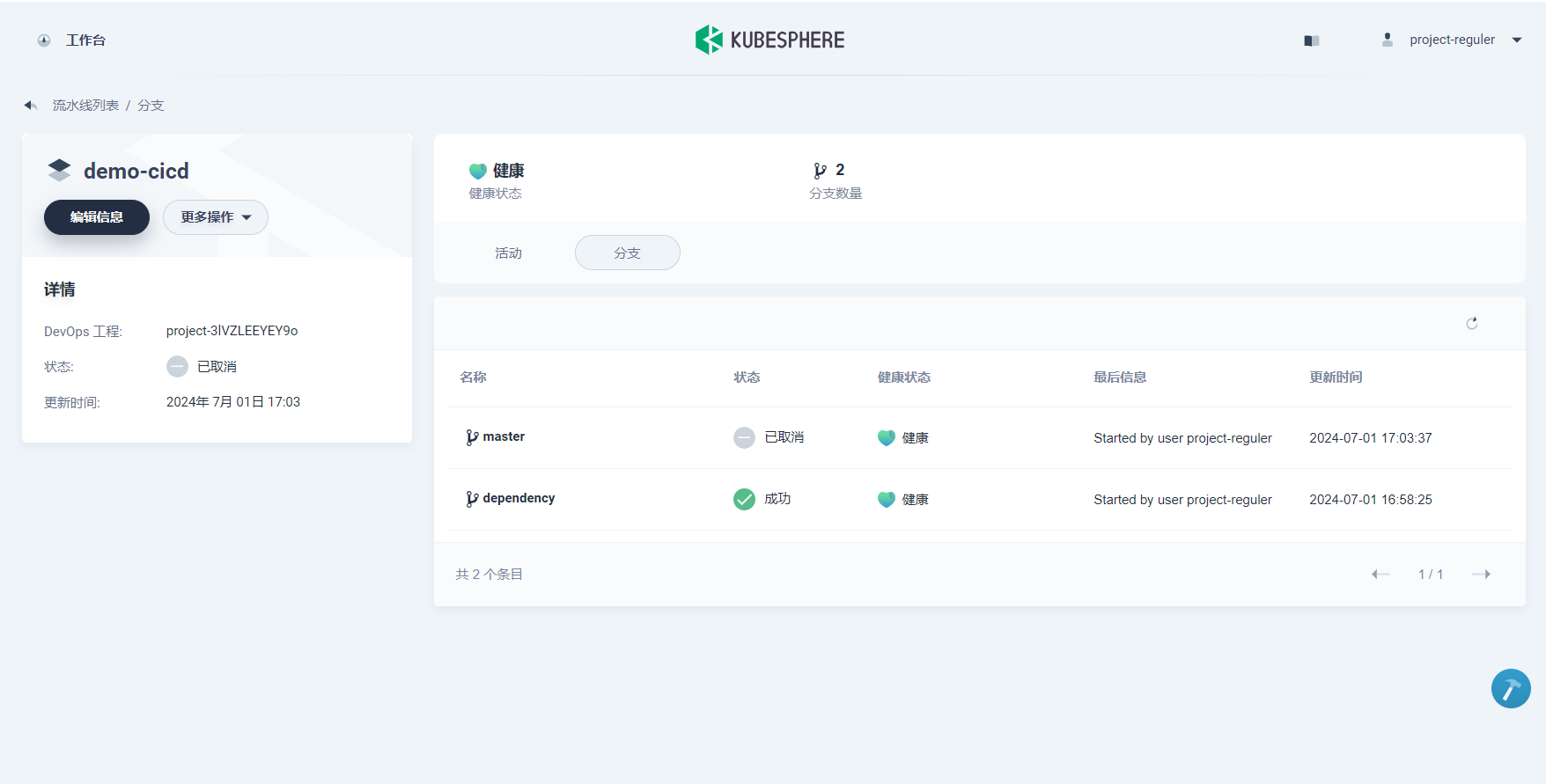
Task: Click the 编辑信息 button
Action: tap(97, 217)
